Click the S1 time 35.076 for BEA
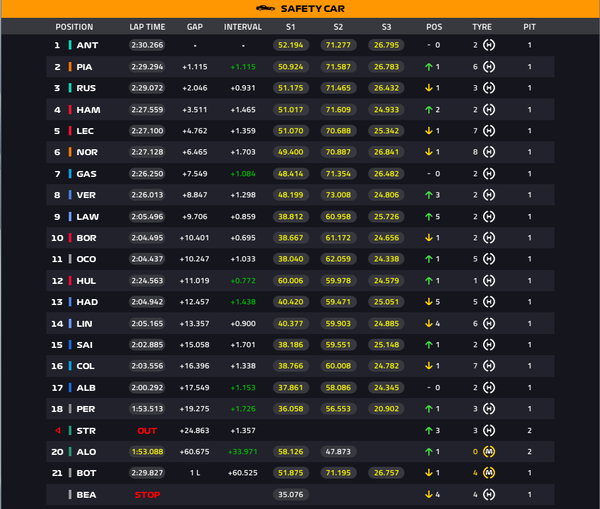 coord(290,494)
